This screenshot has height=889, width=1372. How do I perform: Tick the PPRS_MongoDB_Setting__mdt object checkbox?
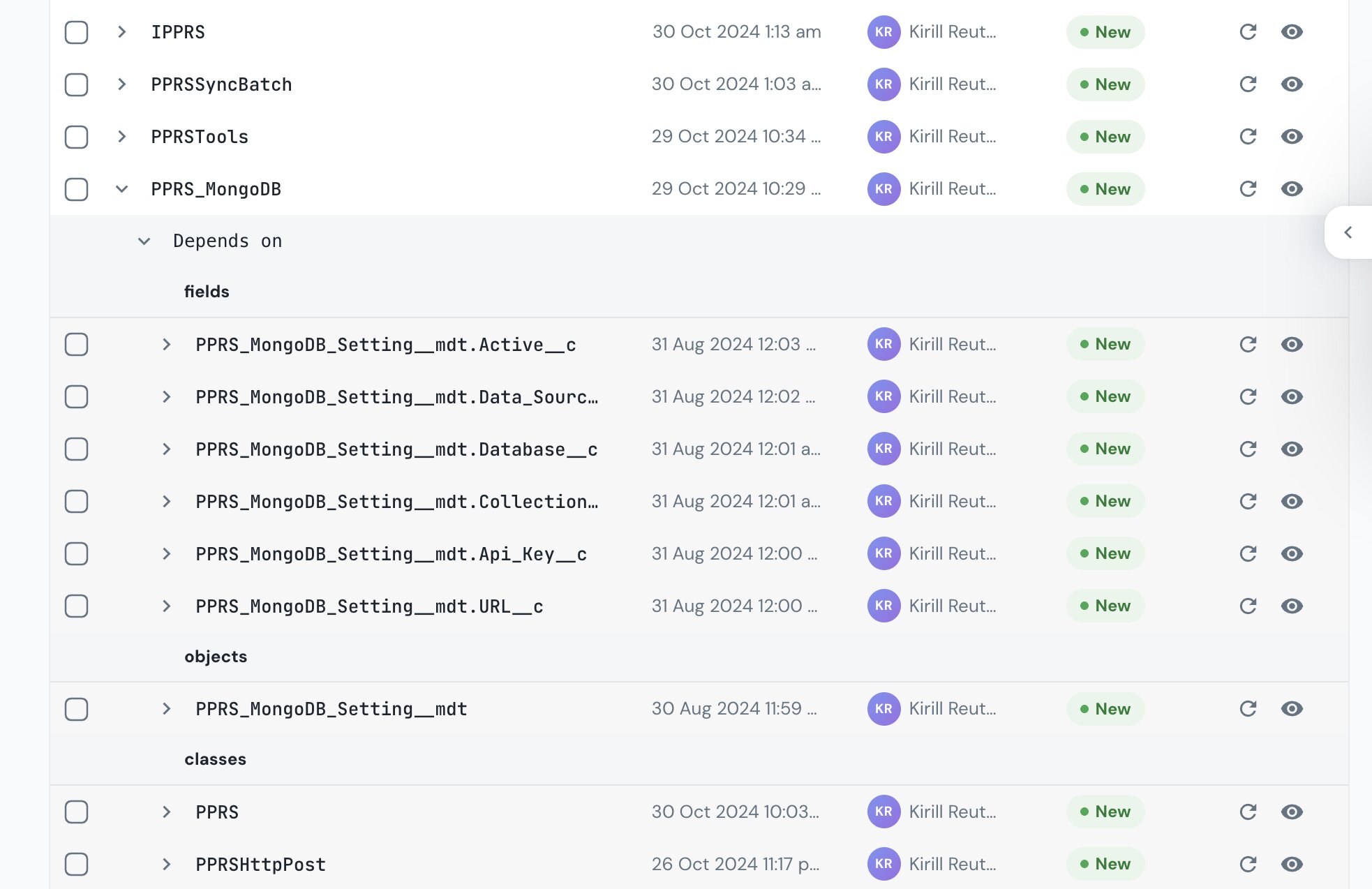[x=76, y=709]
